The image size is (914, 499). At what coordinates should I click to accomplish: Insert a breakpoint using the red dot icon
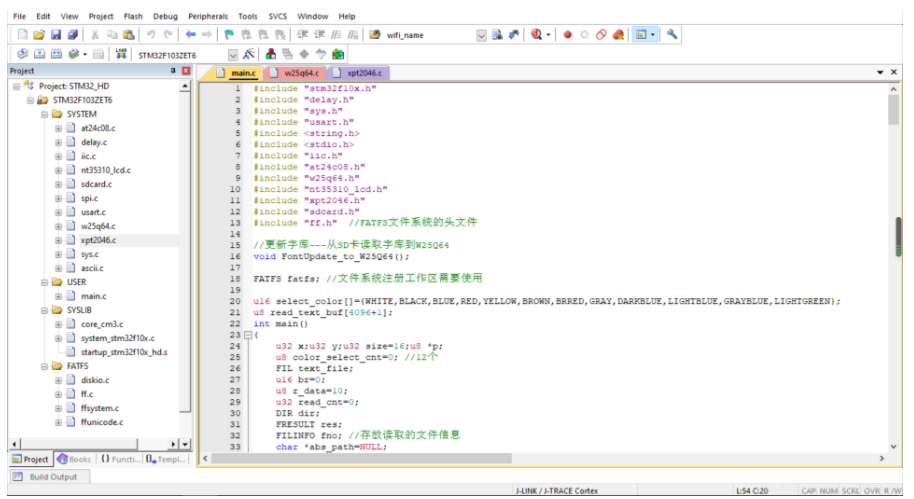[x=567, y=35]
